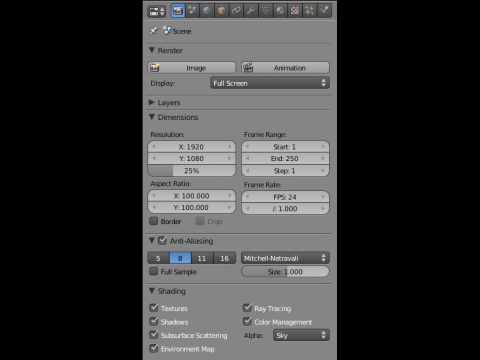The width and height of the screenshot is (480, 360).
Task: Click the Resolution X 1920 field
Action: [192, 147]
